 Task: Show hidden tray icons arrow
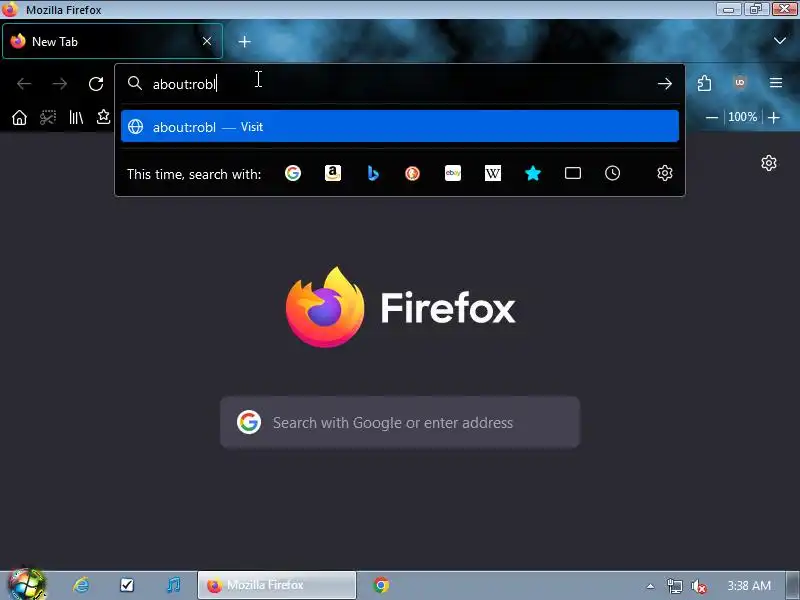650,586
